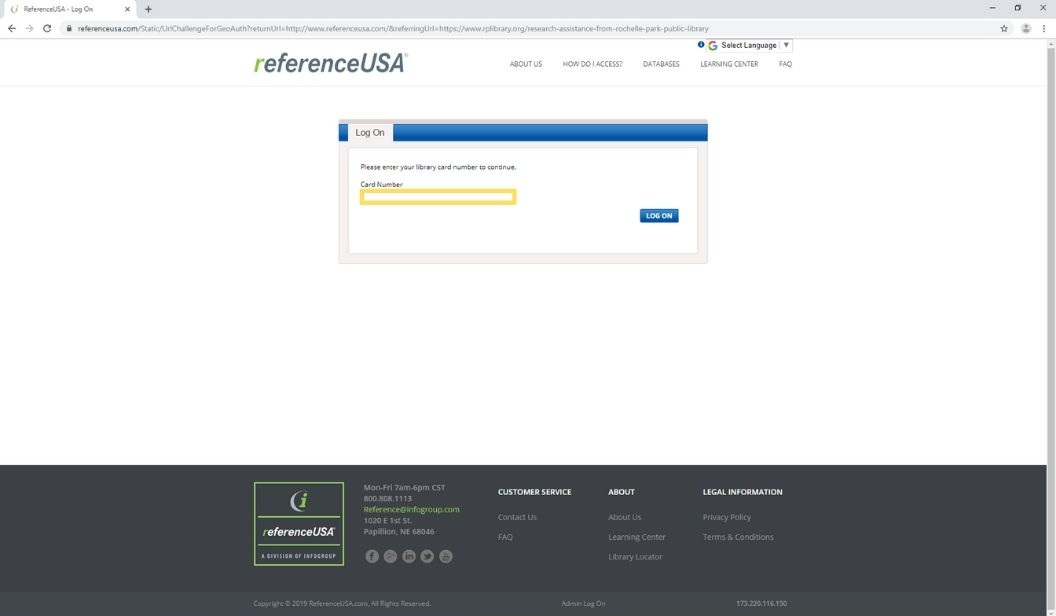Open a new browser tab with plus
Viewport: 1056px width, 616px height.
(x=148, y=9)
